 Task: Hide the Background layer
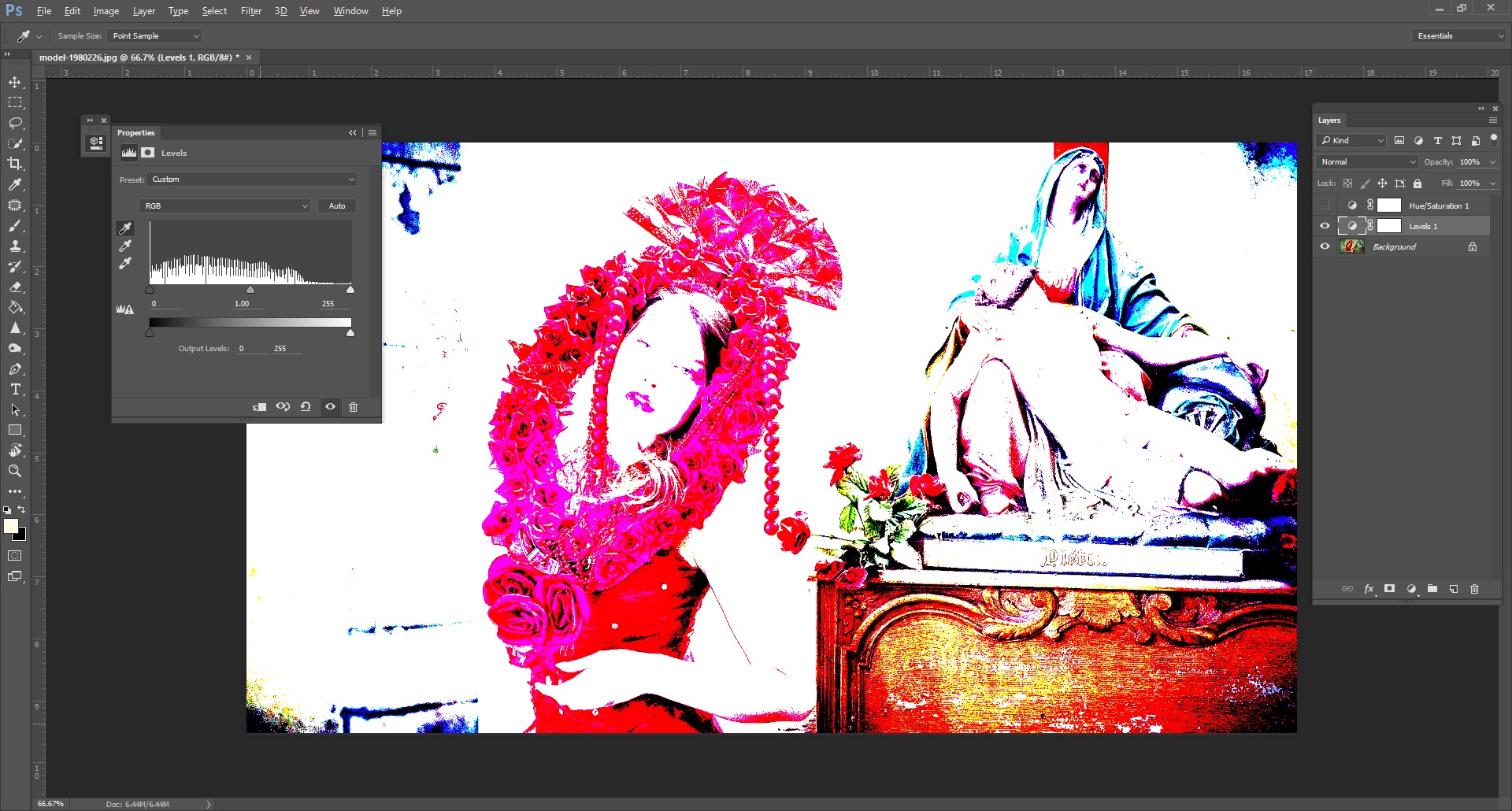1325,246
